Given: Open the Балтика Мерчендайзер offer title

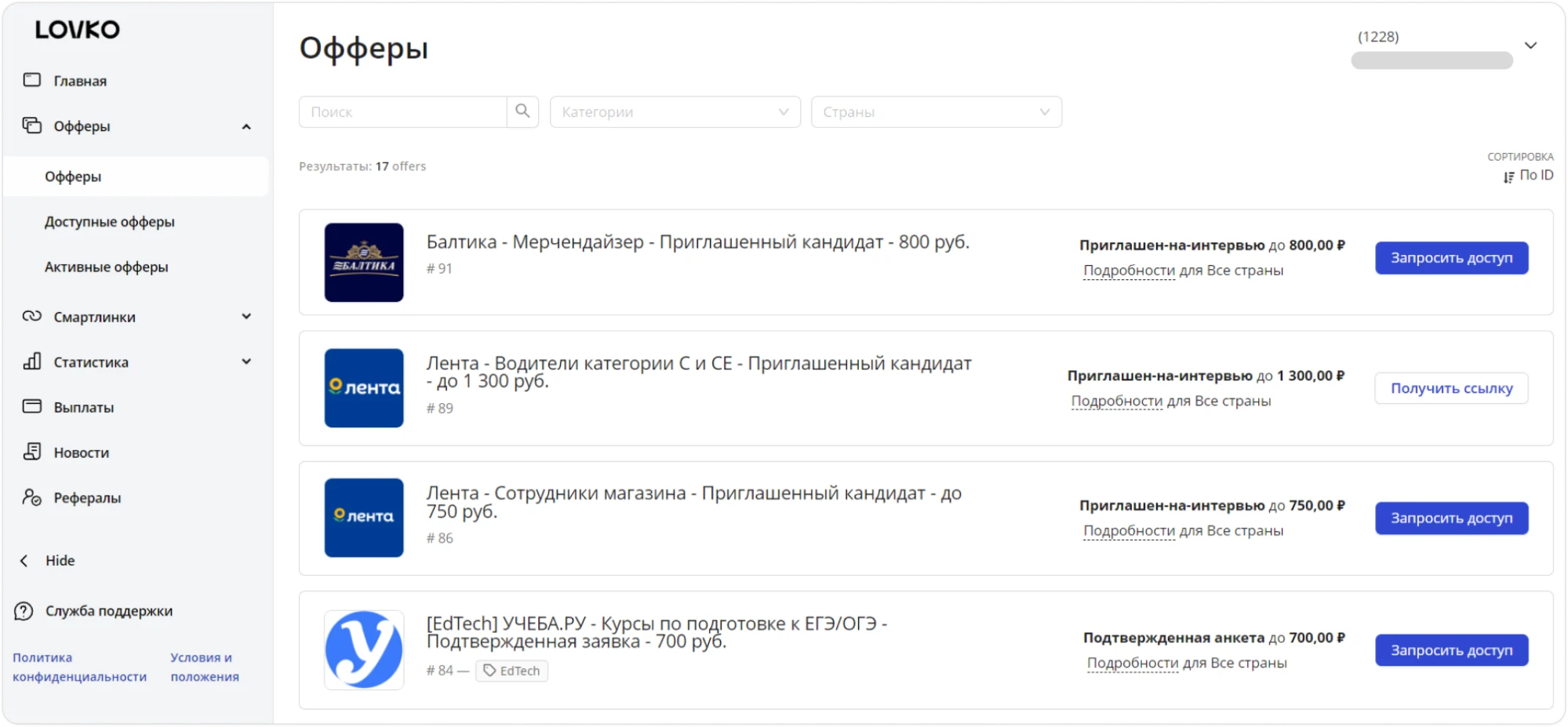Looking at the screenshot, I should 697,242.
